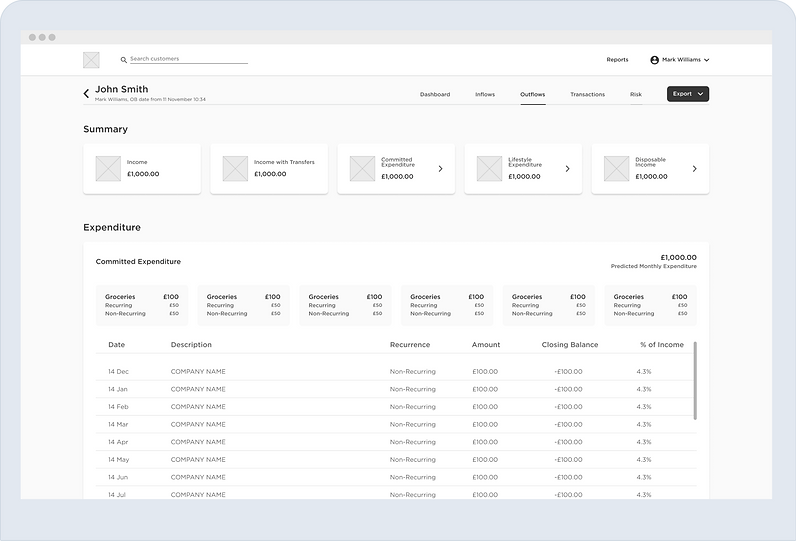
Task: Select the 14 May transaction row date
Action: 119,460
